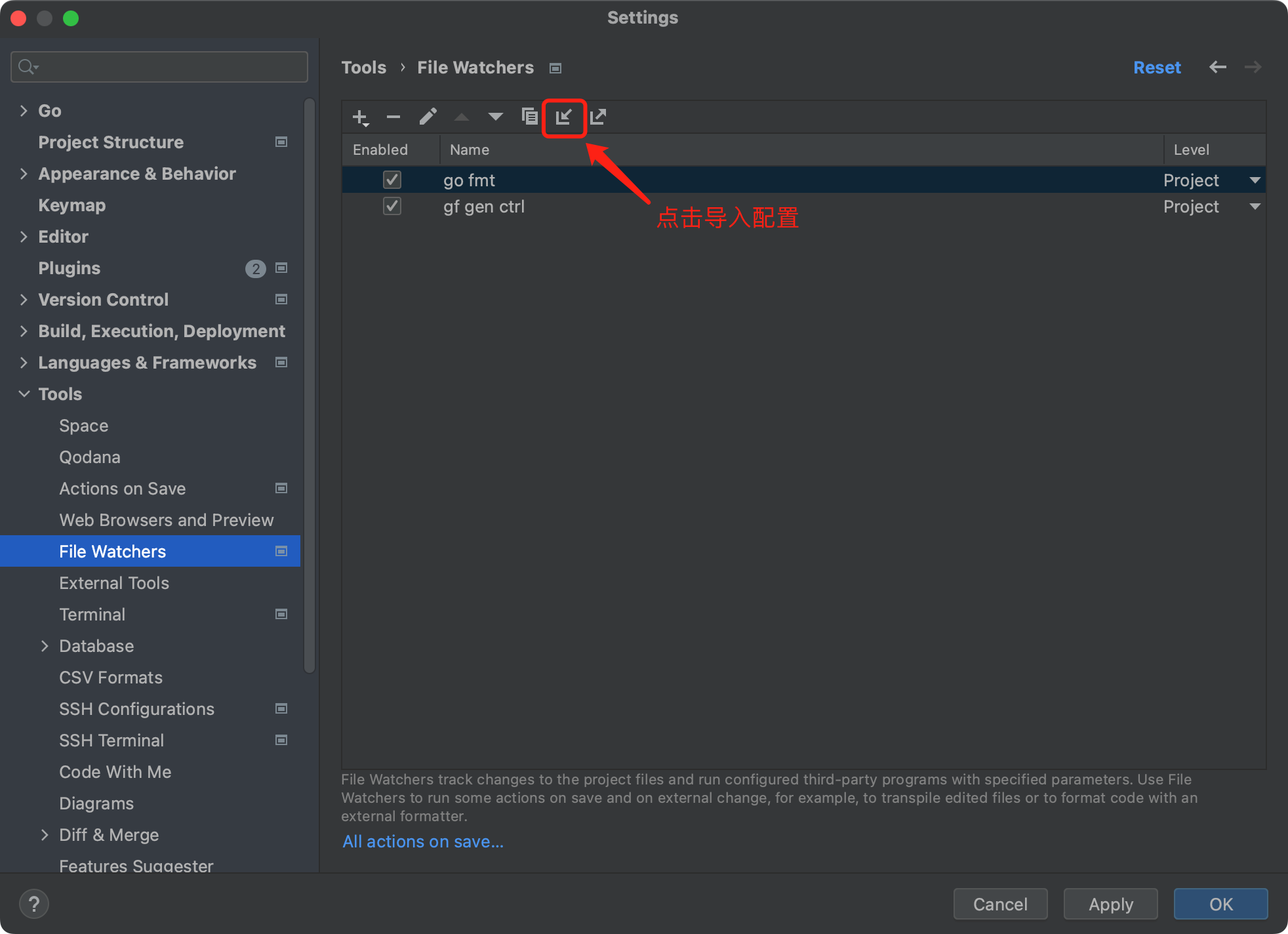The image size is (1288, 934).
Task: Open All actions on save link
Action: tap(423, 842)
